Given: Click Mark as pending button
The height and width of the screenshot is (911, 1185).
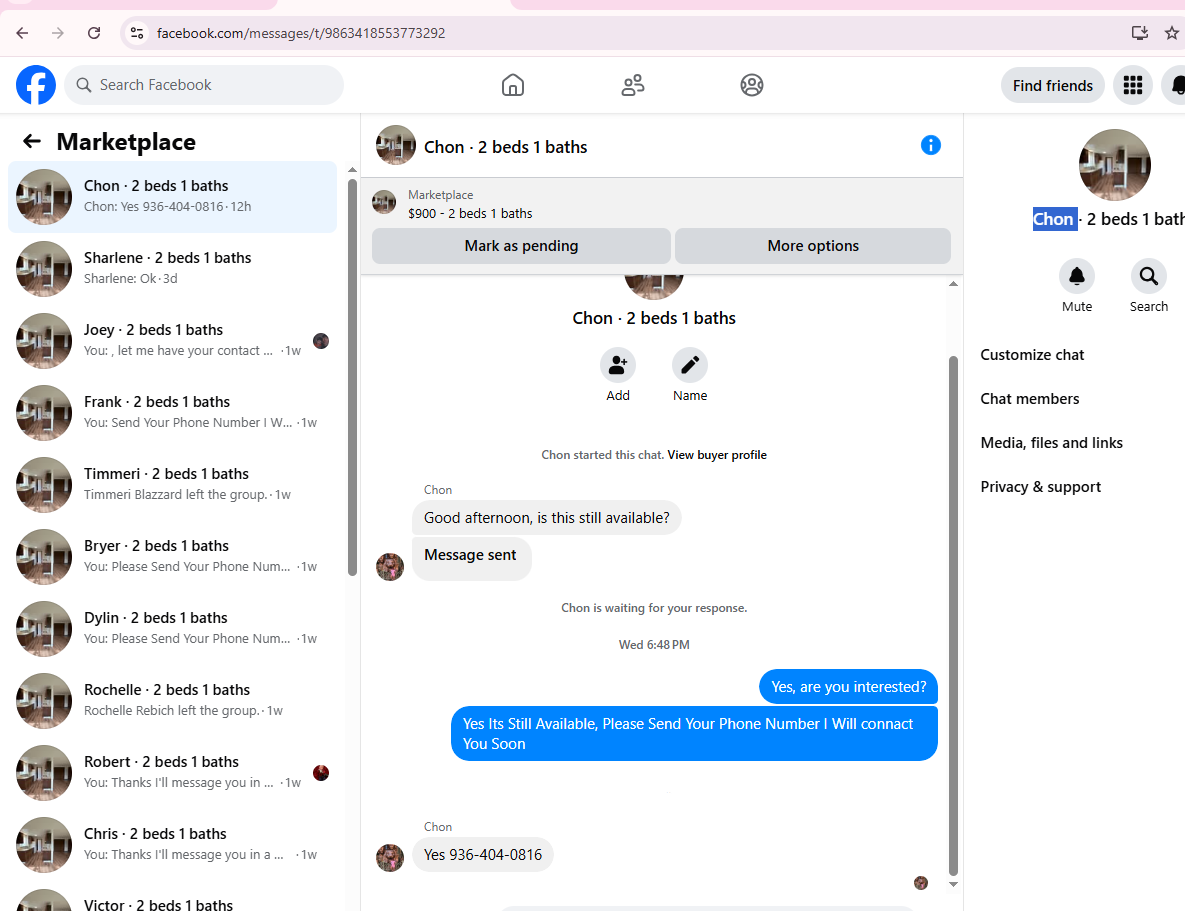Looking at the screenshot, I should pyautogui.click(x=521, y=246).
